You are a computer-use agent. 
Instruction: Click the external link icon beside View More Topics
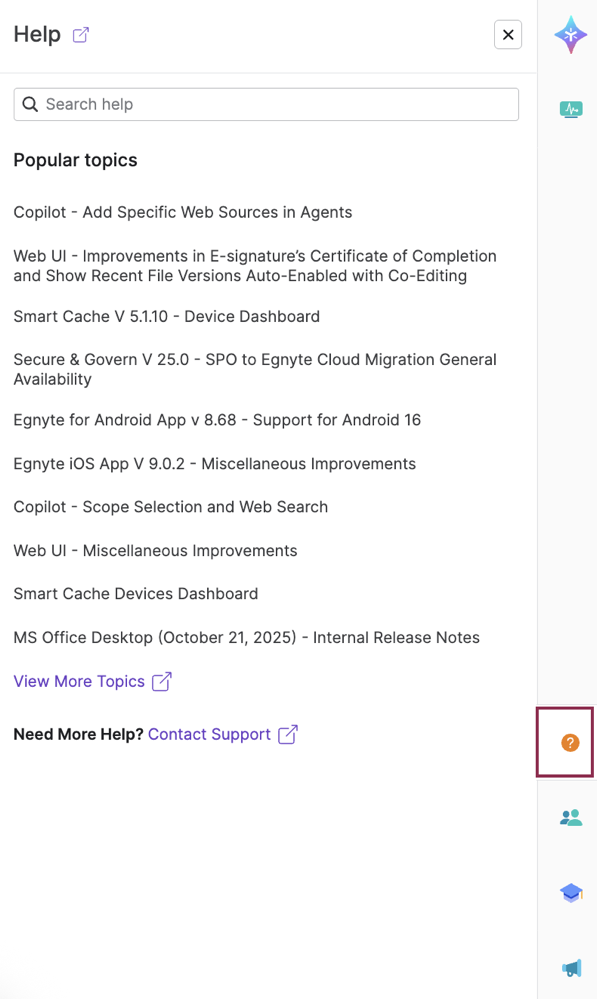(161, 681)
